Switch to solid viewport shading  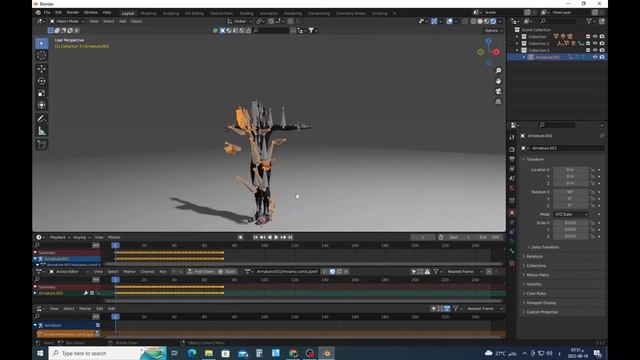pyautogui.click(x=480, y=21)
